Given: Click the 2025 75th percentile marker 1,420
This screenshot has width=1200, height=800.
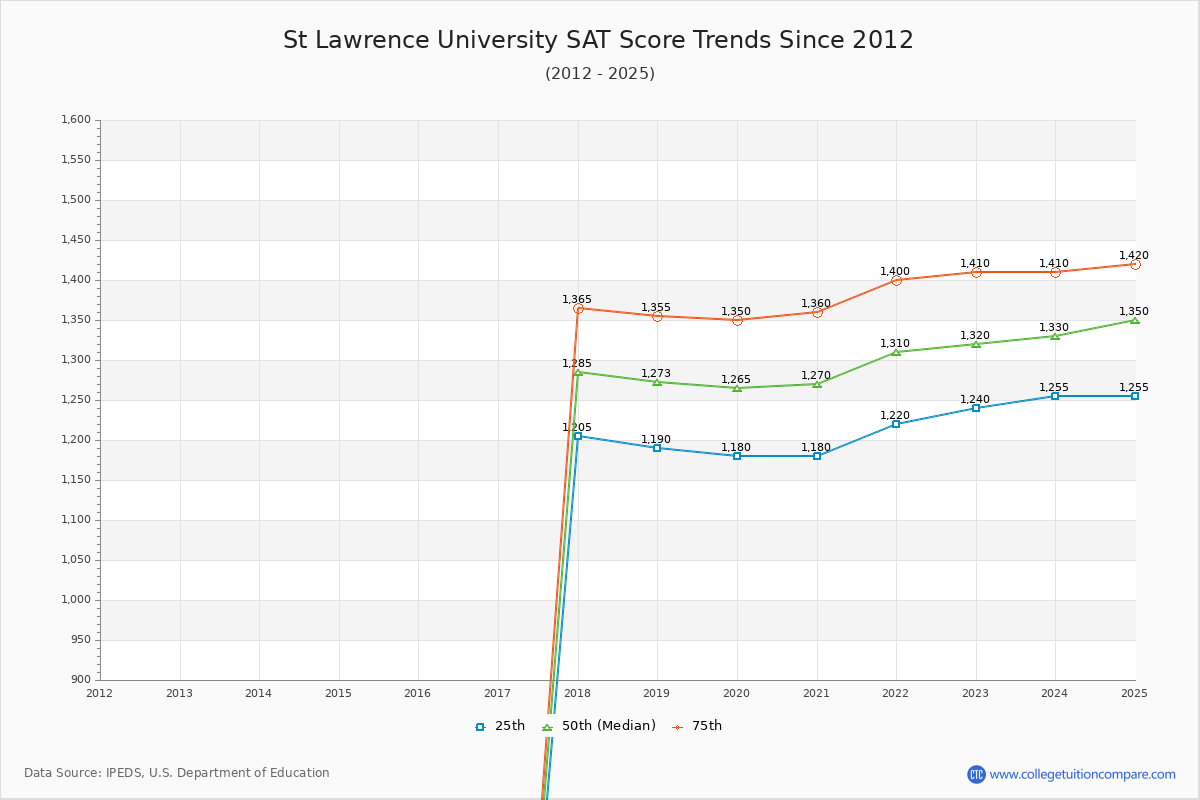Looking at the screenshot, I should tap(1135, 264).
